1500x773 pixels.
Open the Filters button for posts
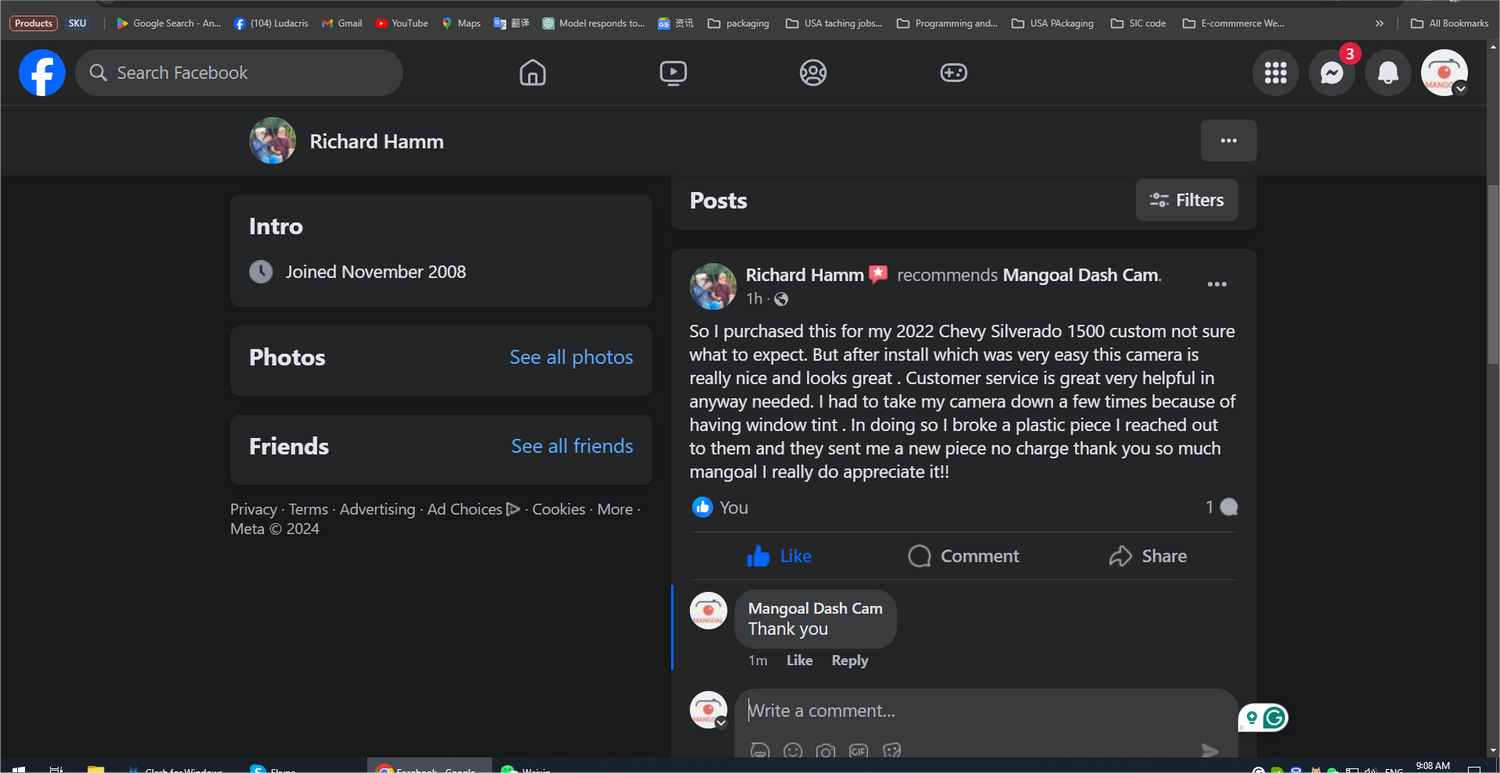pos(1186,200)
